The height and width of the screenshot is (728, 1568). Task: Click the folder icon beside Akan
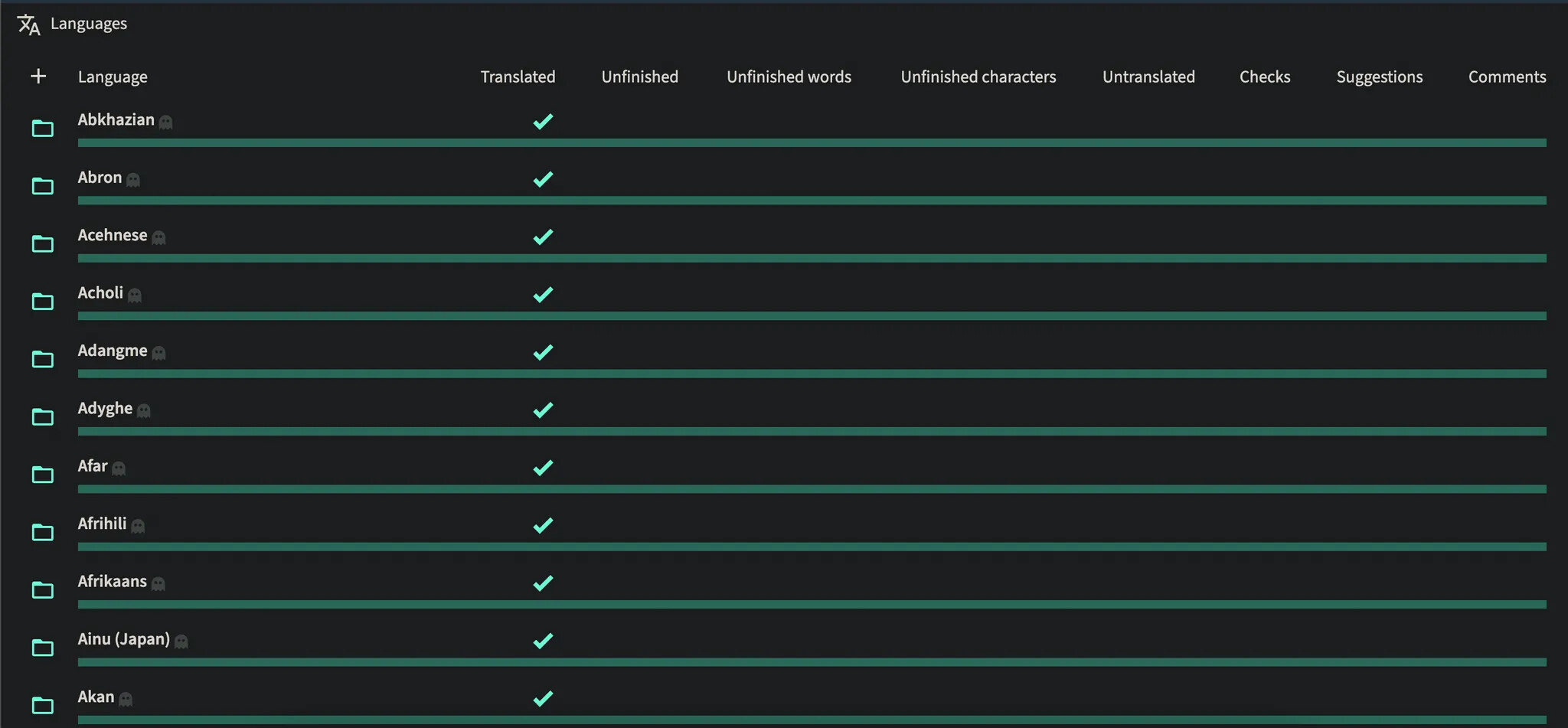tap(43, 705)
